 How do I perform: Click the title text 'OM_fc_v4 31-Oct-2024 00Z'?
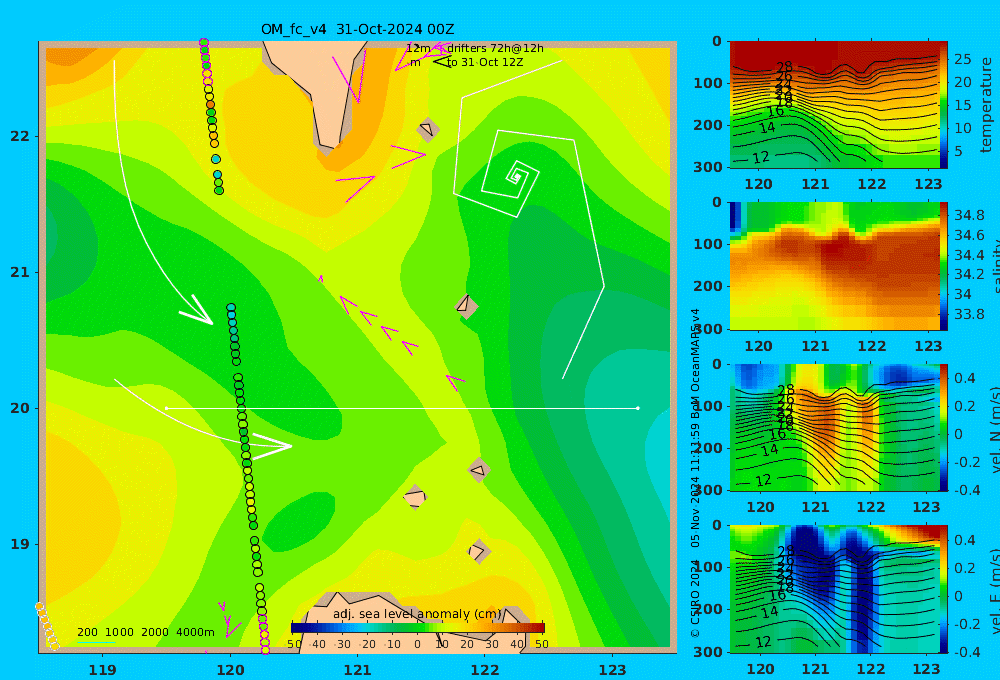[x=357, y=29]
